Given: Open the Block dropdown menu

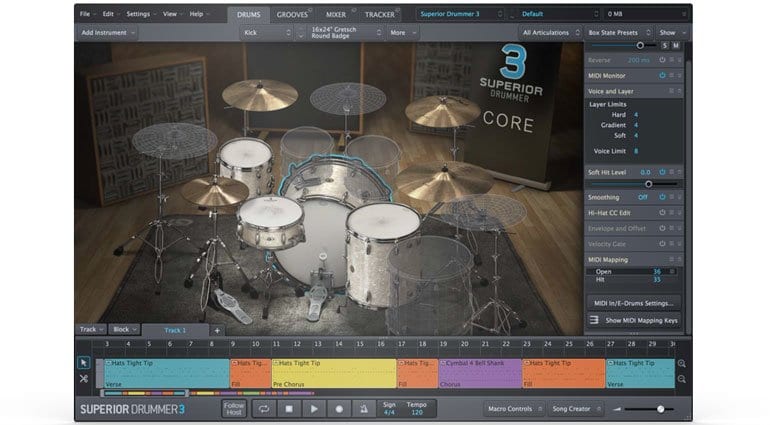Looking at the screenshot, I should (125, 329).
